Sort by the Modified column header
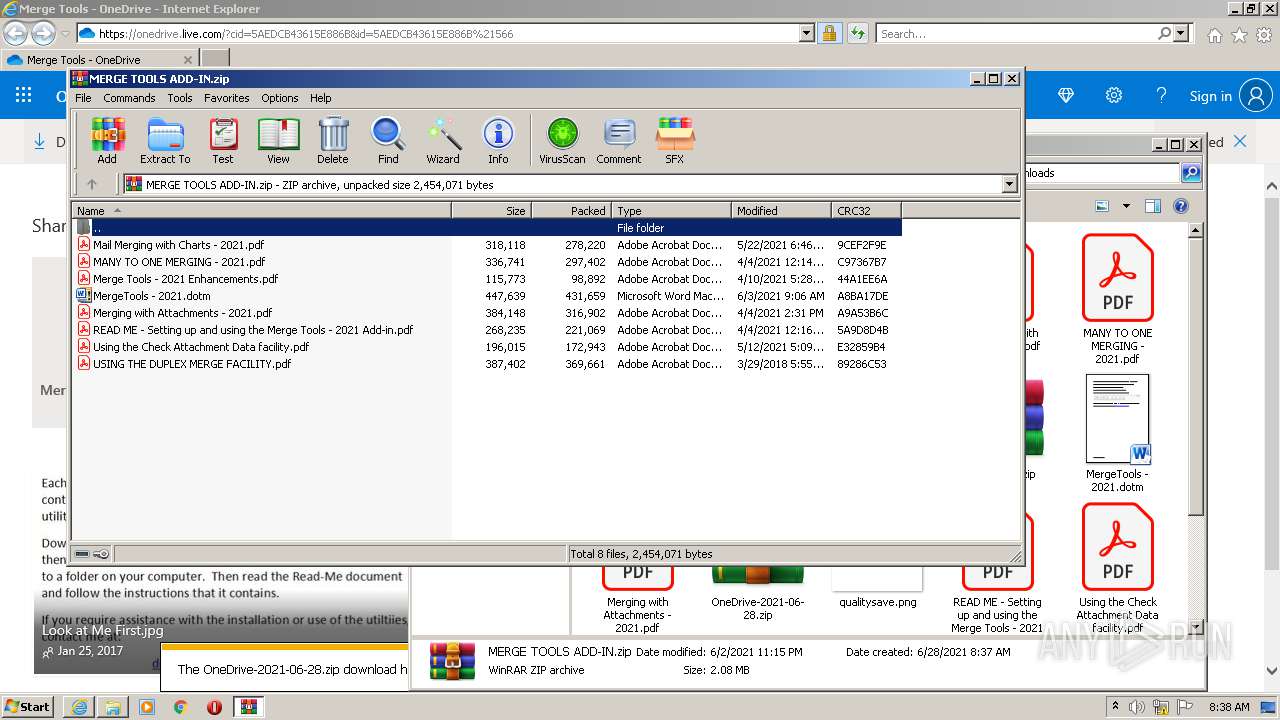 point(781,210)
